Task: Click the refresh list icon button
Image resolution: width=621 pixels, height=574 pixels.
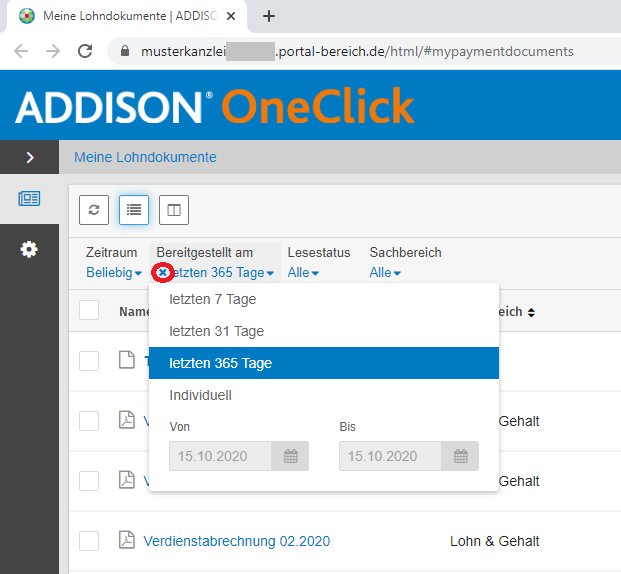Action: click(94, 209)
